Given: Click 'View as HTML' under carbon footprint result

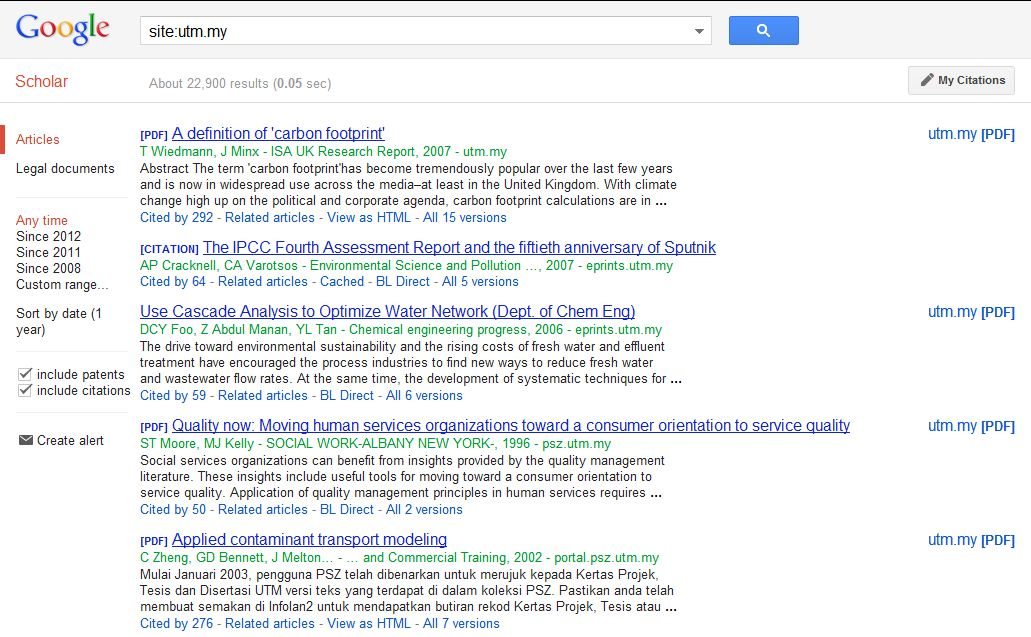Looking at the screenshot, I should (x=369, y=218).
